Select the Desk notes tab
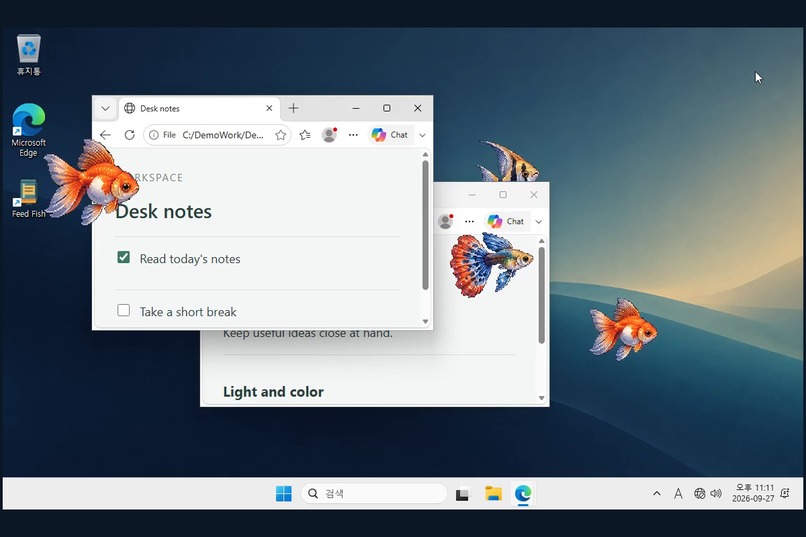806x537 pixels. point(200,108)
